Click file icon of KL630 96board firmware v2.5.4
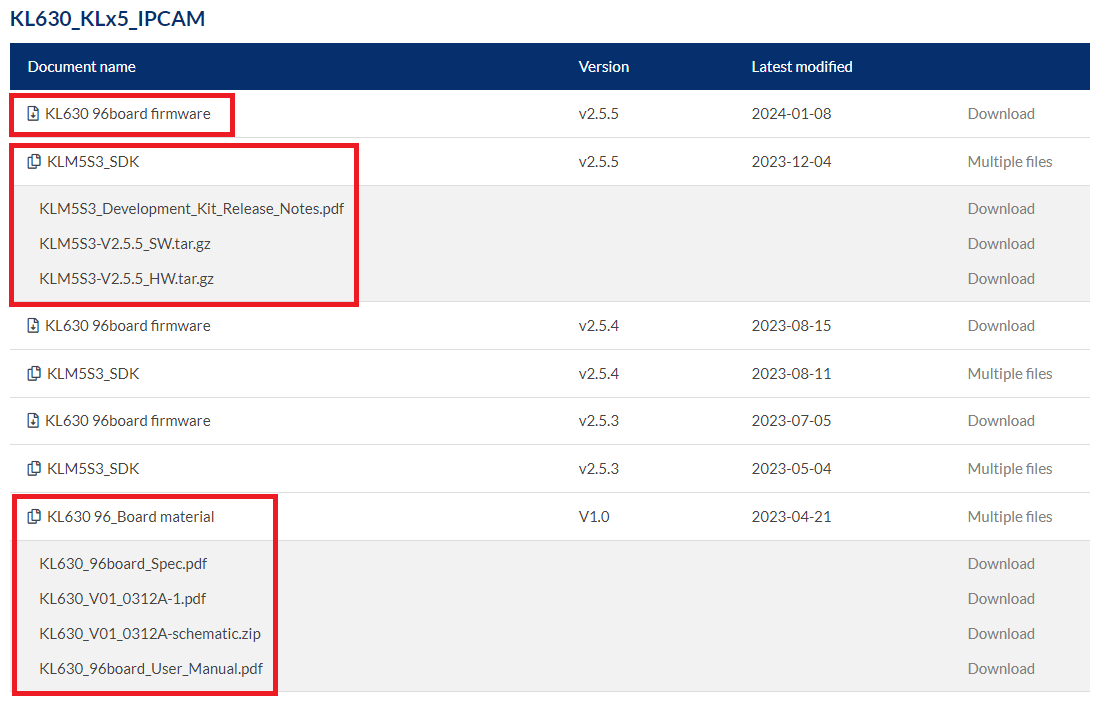This screenshot has width=1101, height=711. 33,326
